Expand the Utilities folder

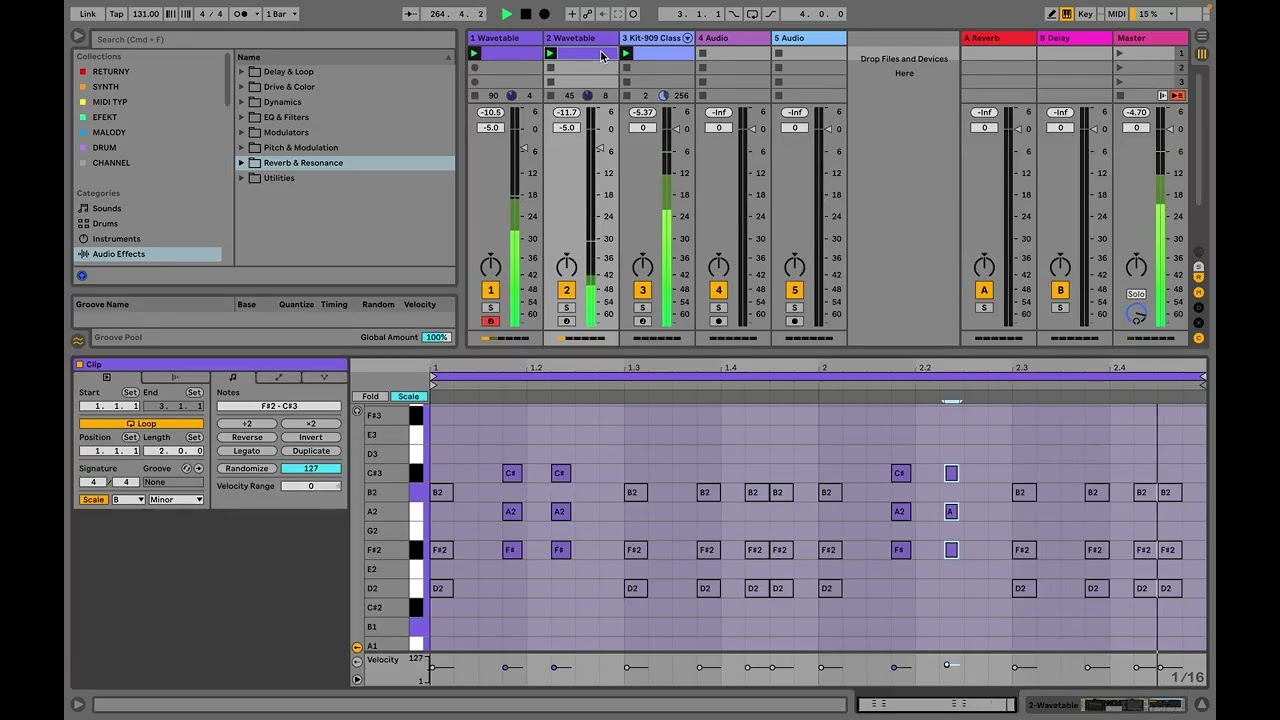pos(241,178)
